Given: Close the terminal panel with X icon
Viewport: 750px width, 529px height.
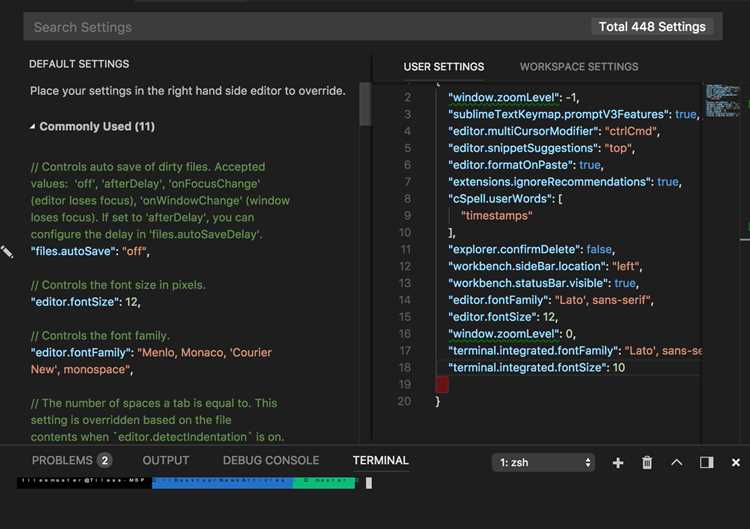Looking at the screenshot, I should (x=736, y=463).
